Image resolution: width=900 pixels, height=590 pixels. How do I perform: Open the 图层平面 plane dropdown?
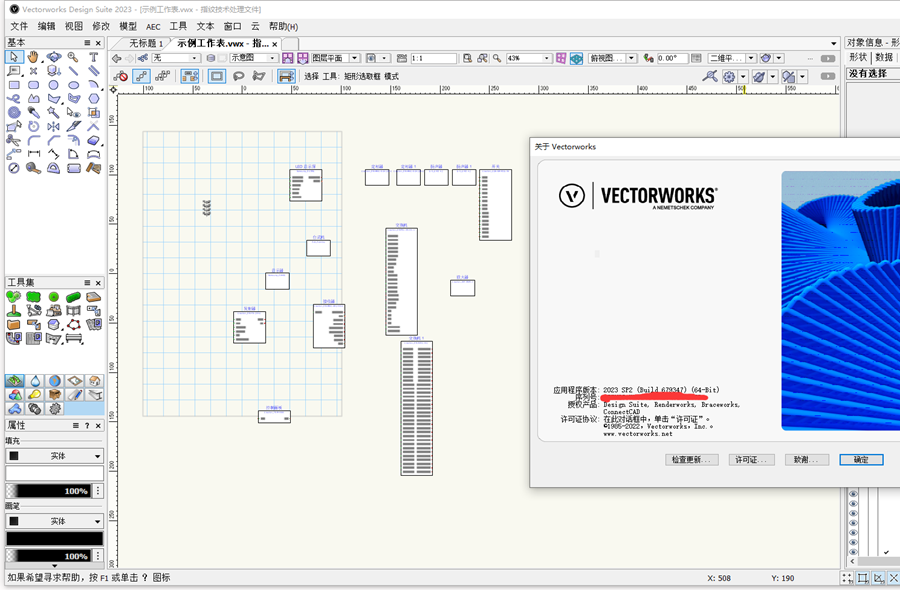[336, 58]
